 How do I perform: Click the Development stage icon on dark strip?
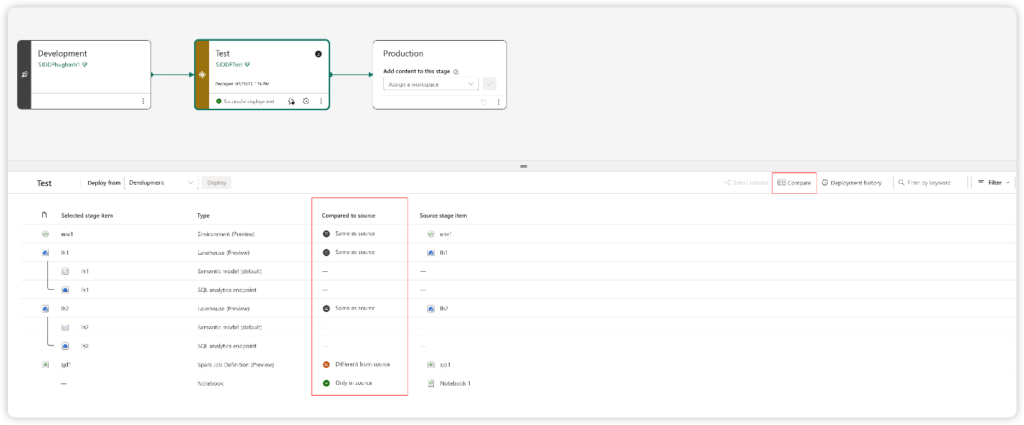tap(24, 74)
